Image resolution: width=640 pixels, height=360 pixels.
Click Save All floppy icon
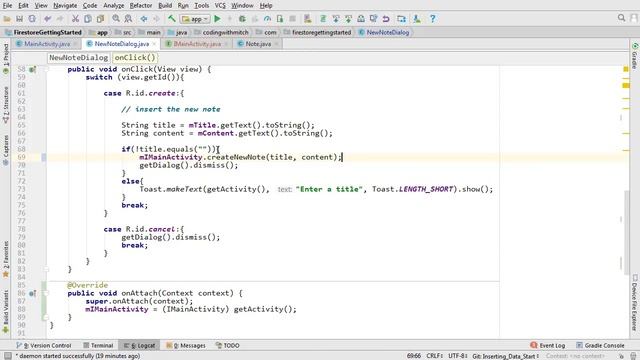(x=19, y=19)
